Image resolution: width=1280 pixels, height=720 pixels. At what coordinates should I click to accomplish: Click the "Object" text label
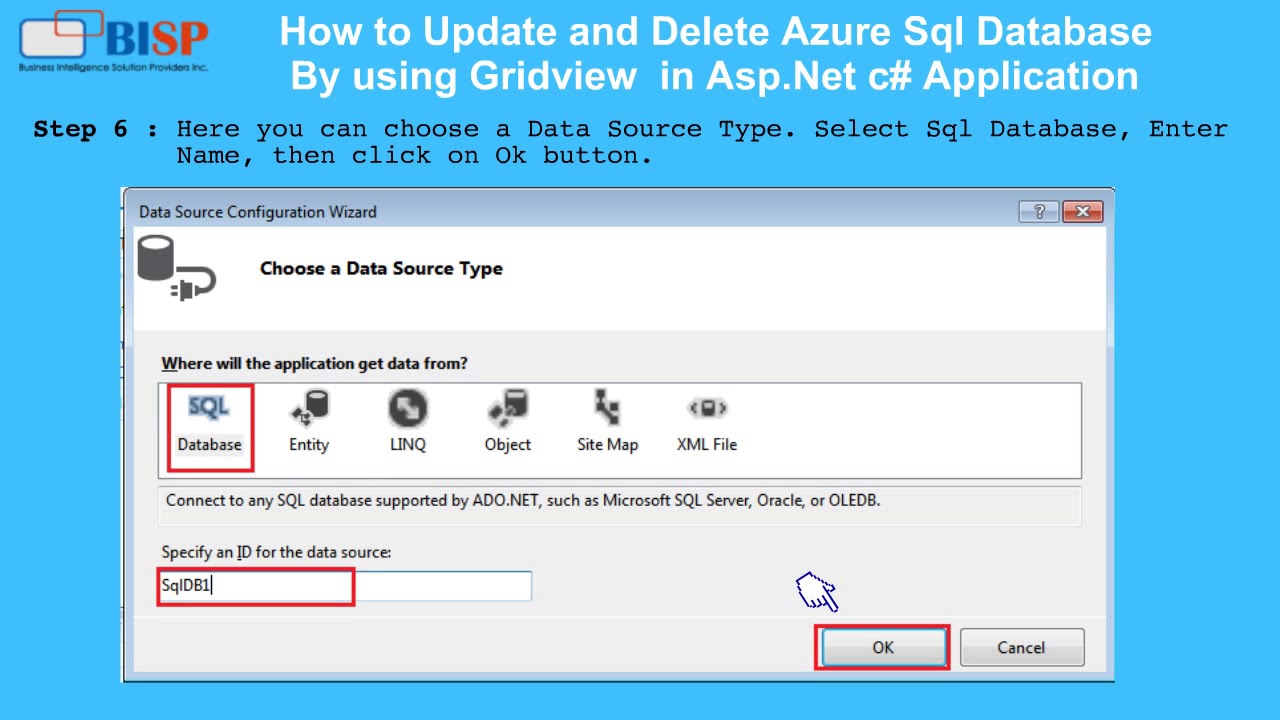(508, 445)
